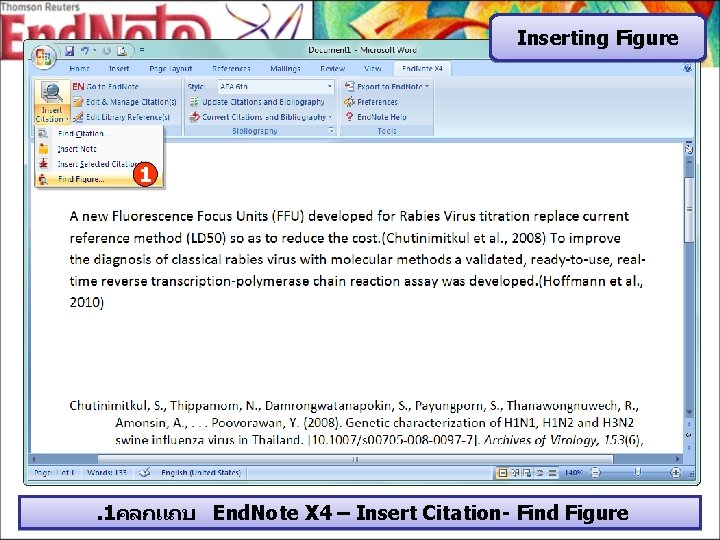
Task: Customize Quick Access Toolbar arrow
Action: [142, 50]
